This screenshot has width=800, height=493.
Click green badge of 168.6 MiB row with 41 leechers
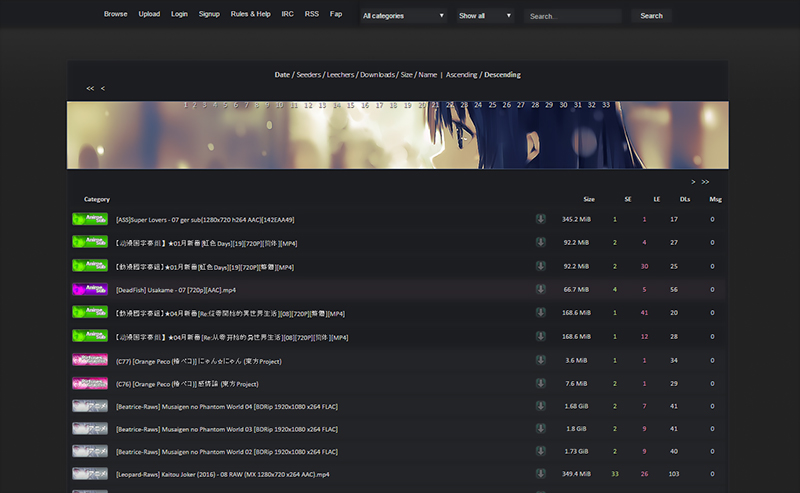90,312
